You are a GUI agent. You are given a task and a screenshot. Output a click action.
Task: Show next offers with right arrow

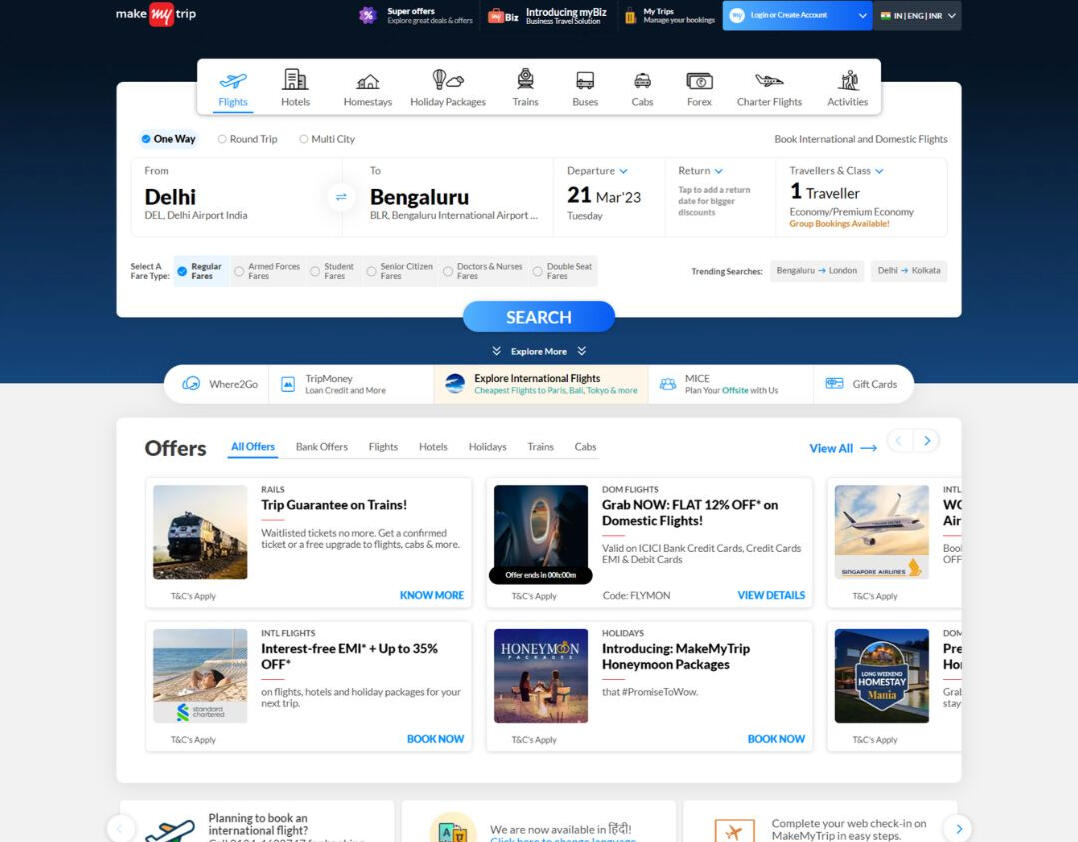(927, 441)
